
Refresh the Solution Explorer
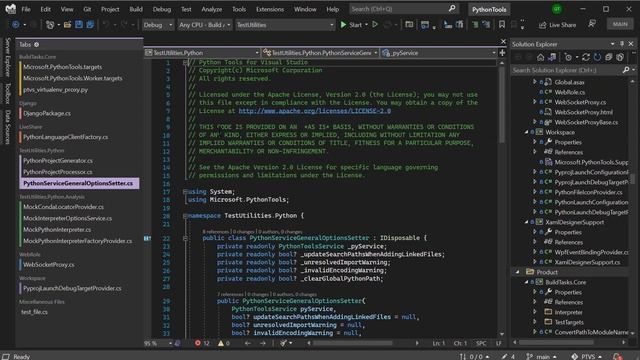(x=597, y=57)
